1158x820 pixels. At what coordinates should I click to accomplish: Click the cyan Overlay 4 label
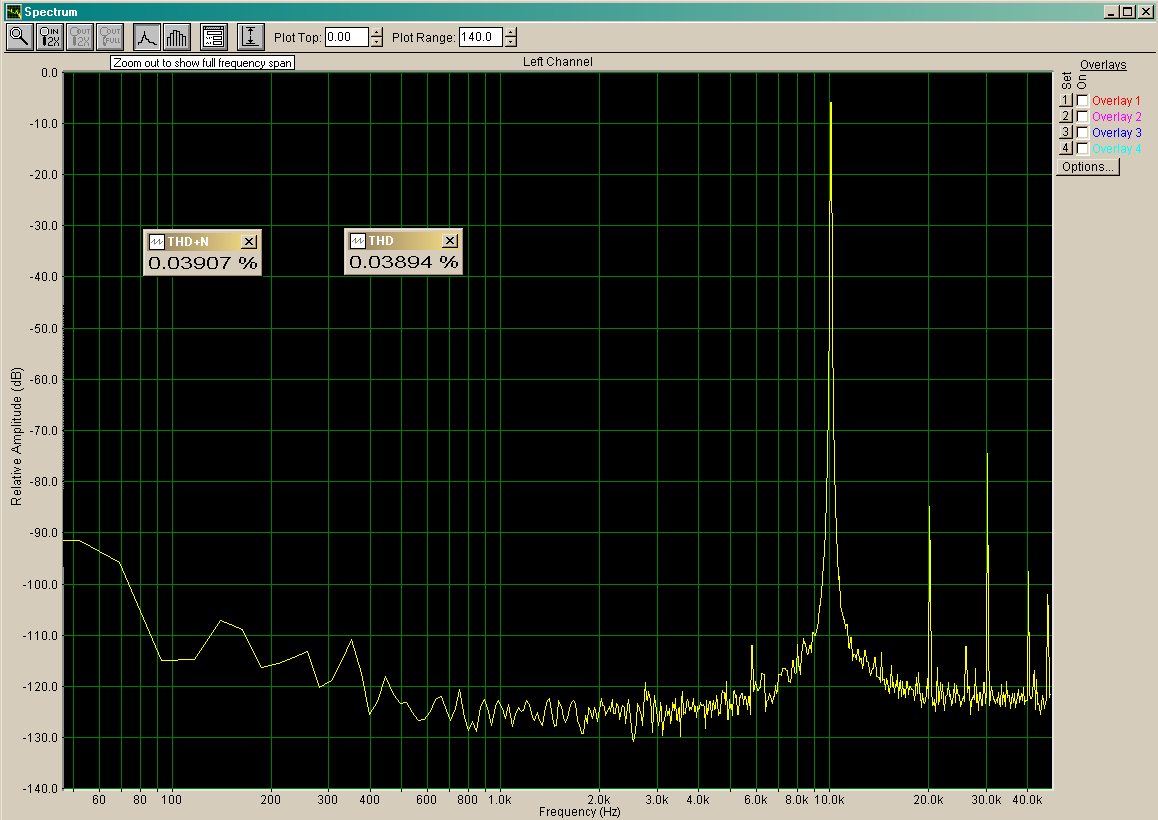point(1117,148)
